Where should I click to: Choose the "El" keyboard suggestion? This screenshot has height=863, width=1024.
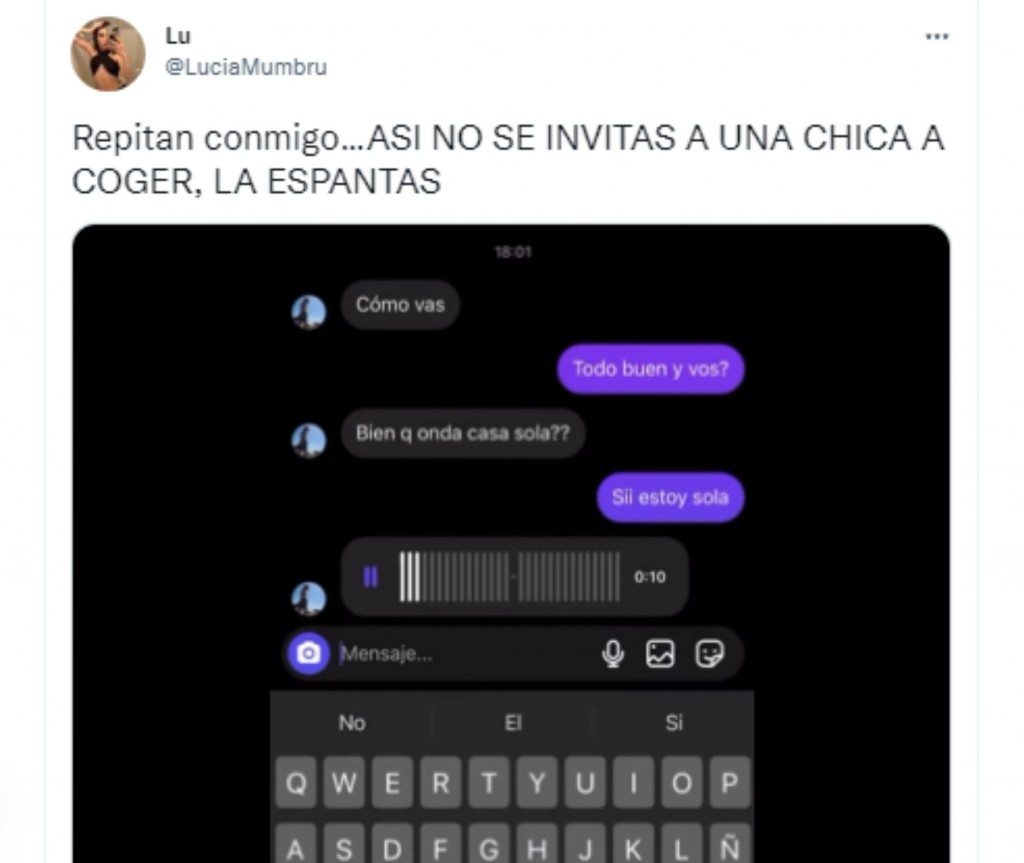tap(513, 723)
